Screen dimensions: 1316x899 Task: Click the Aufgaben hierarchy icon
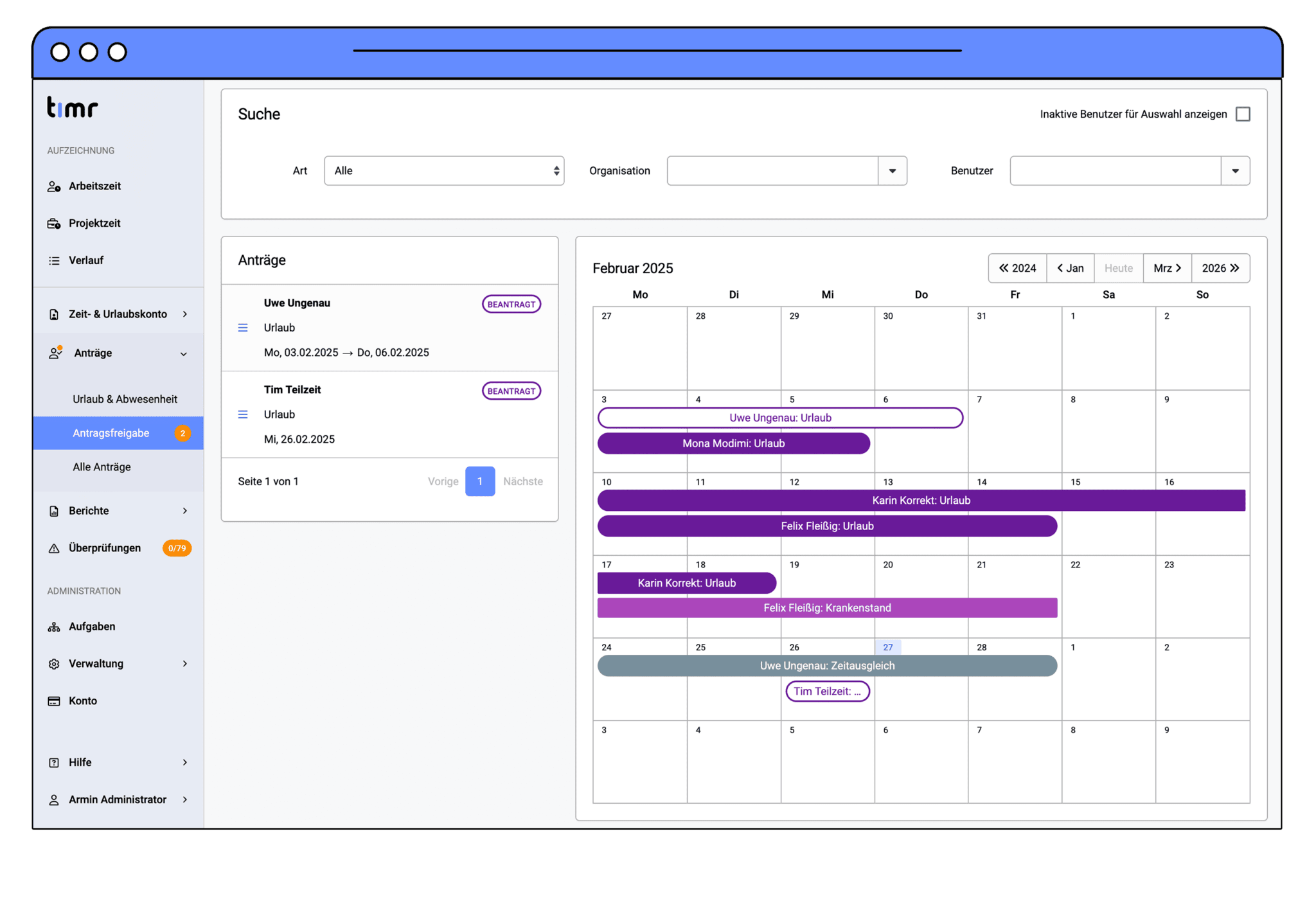coord(54,627)
